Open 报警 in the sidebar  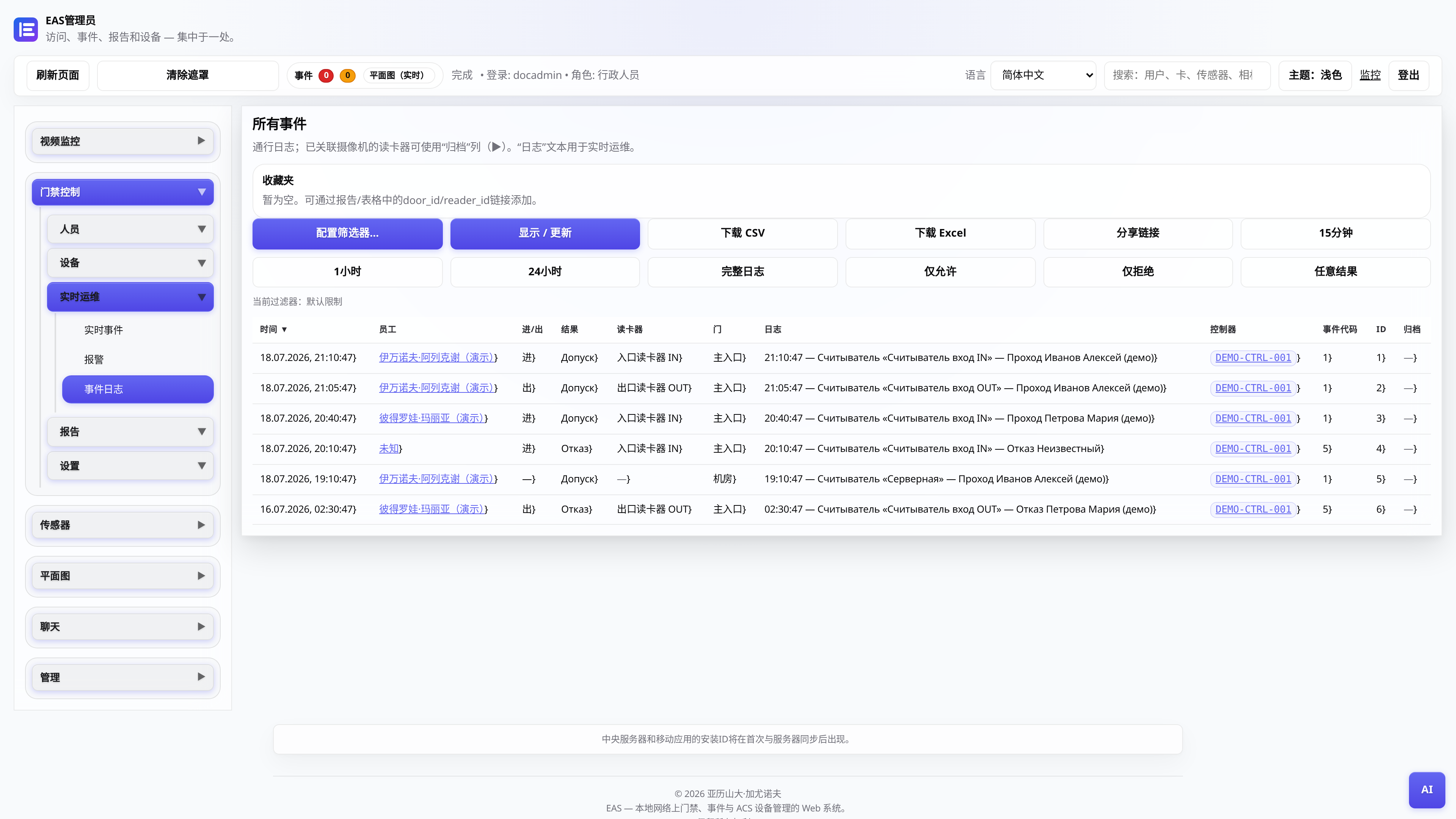coord(94,359)
